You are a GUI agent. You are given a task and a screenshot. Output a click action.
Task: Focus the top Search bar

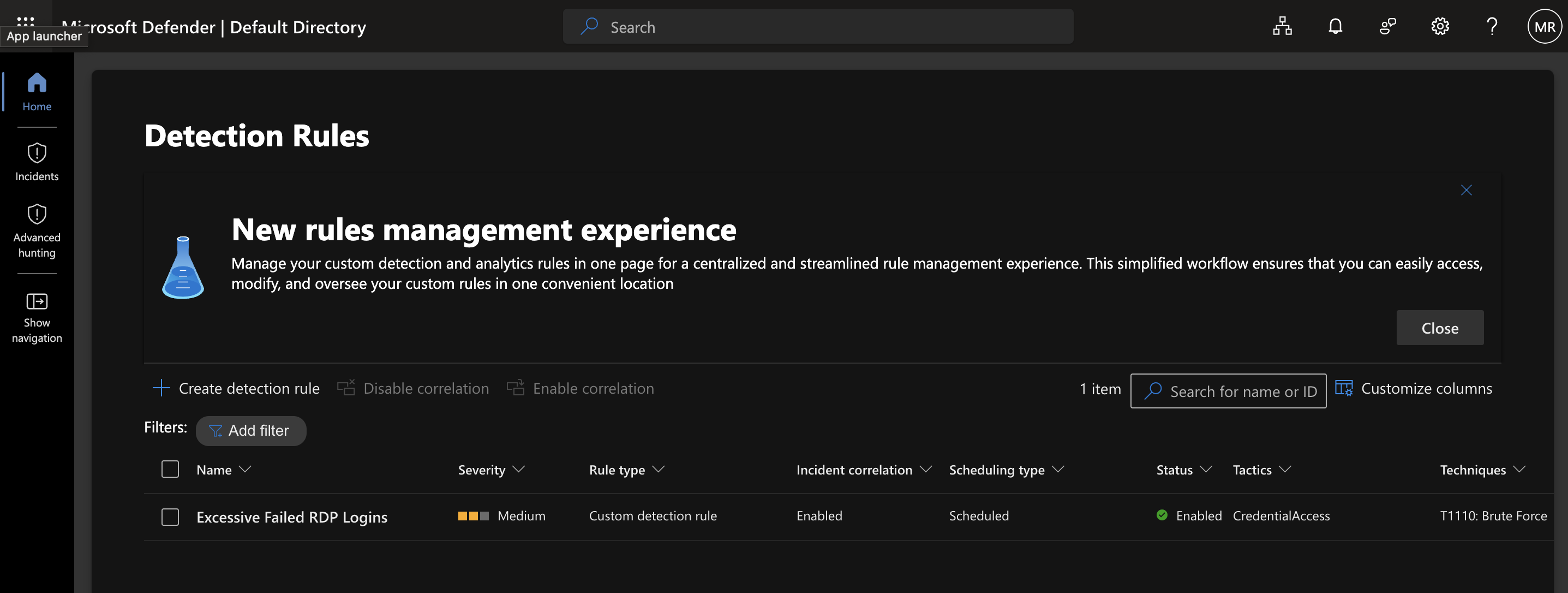[818, 27]
